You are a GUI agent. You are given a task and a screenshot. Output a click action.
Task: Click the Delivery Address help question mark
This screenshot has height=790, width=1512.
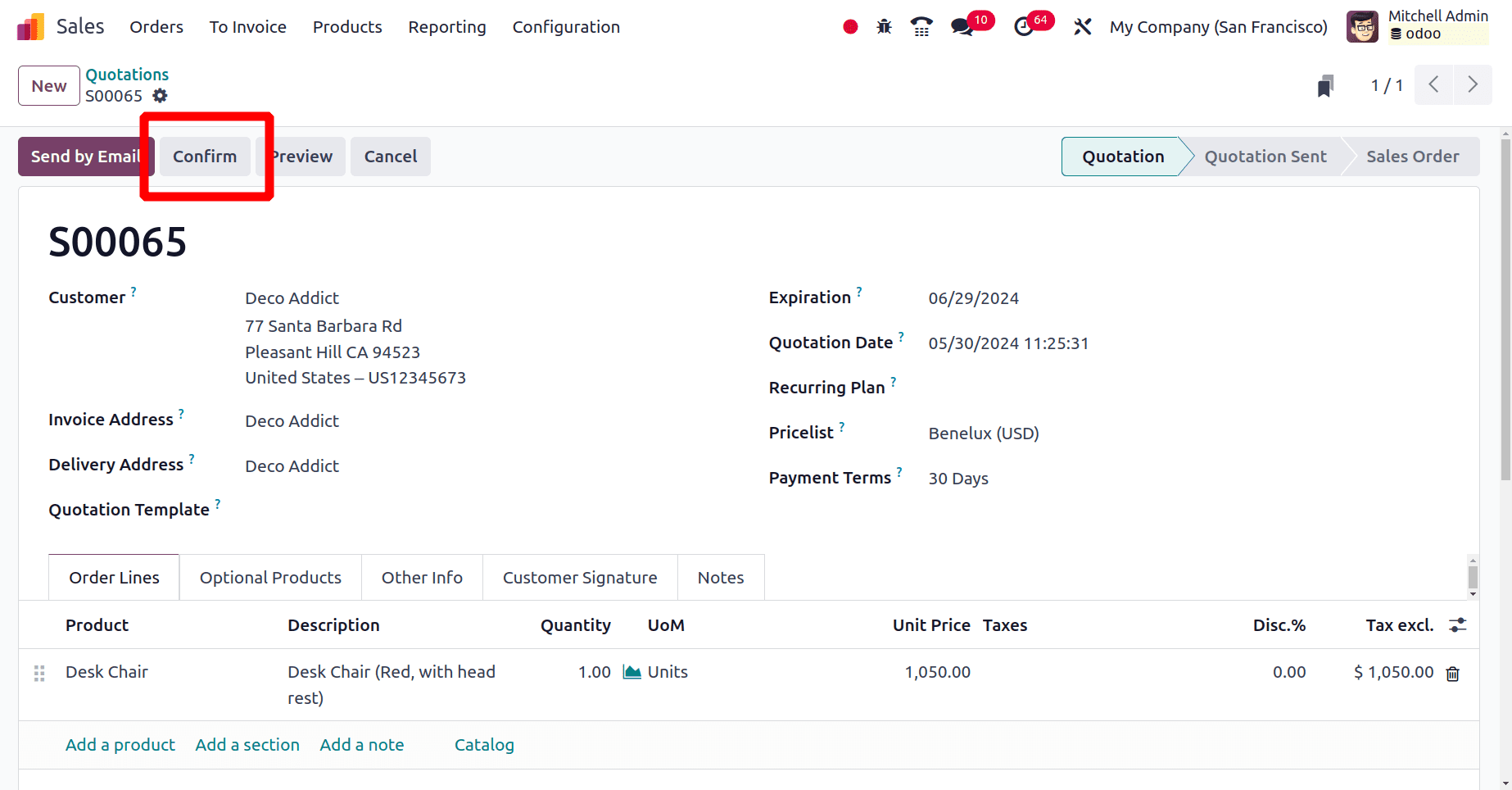(192, 459)
